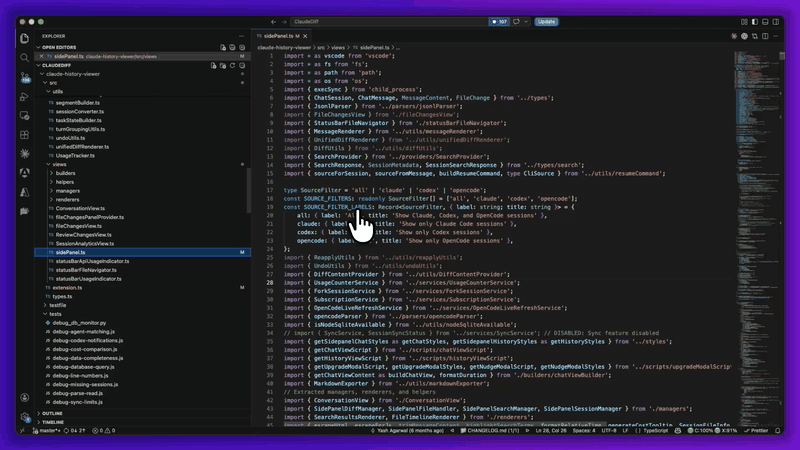
Task: Expand the TIMELINE section
Action: click(39, 422)
